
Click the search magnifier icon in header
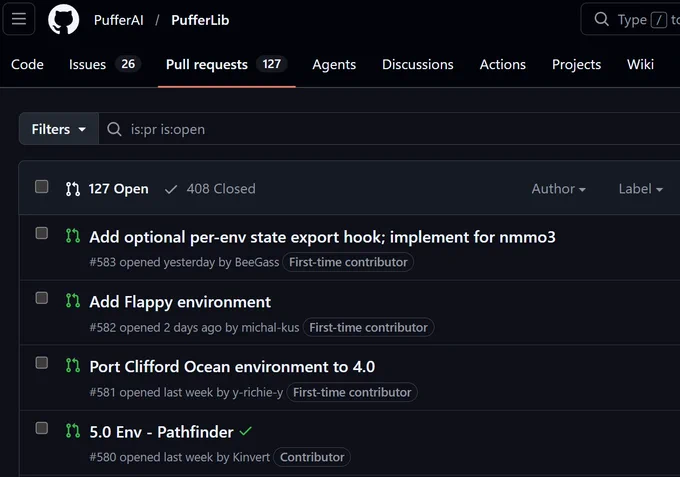pyautogui.click(x=602, y=19)
